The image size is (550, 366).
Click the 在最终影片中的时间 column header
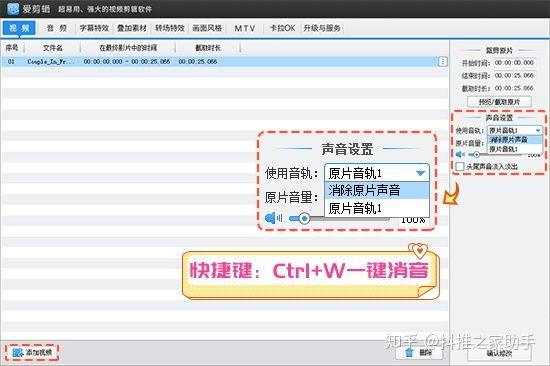click(128, 48)
